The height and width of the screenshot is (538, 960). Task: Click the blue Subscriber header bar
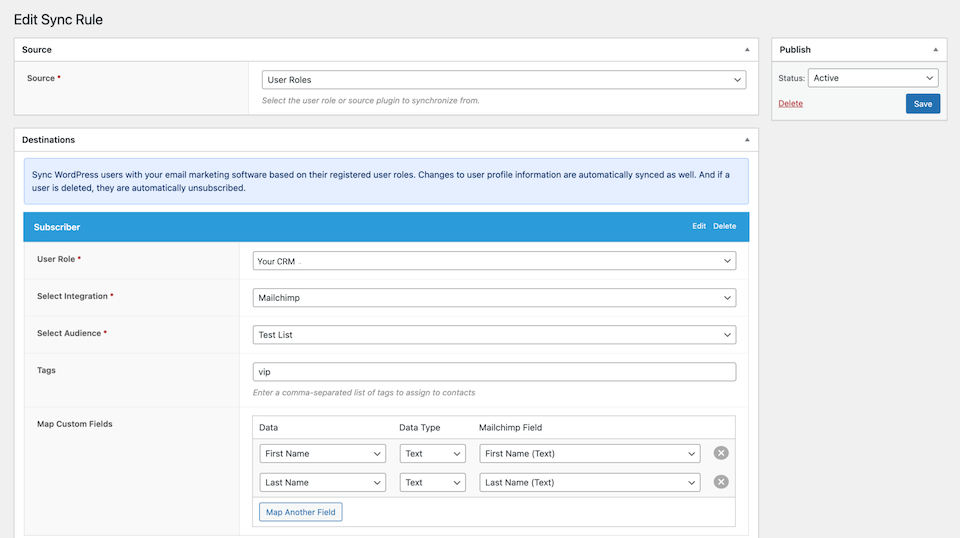coord(386,227)
